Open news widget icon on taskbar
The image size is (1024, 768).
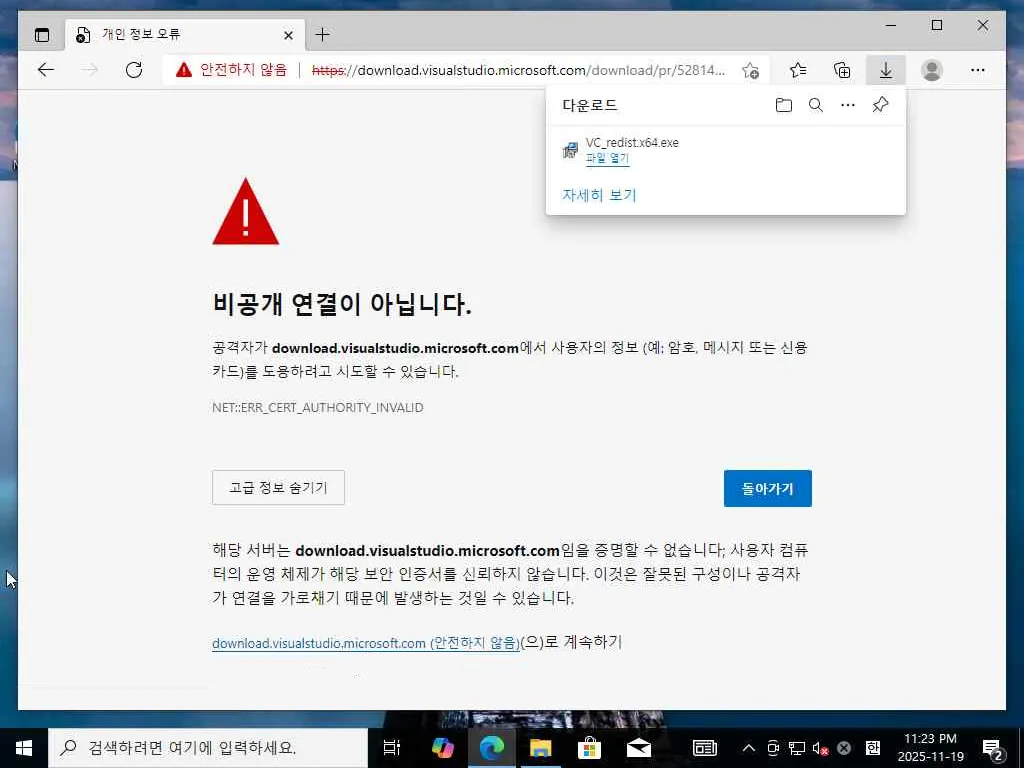[x=705, y=748]
